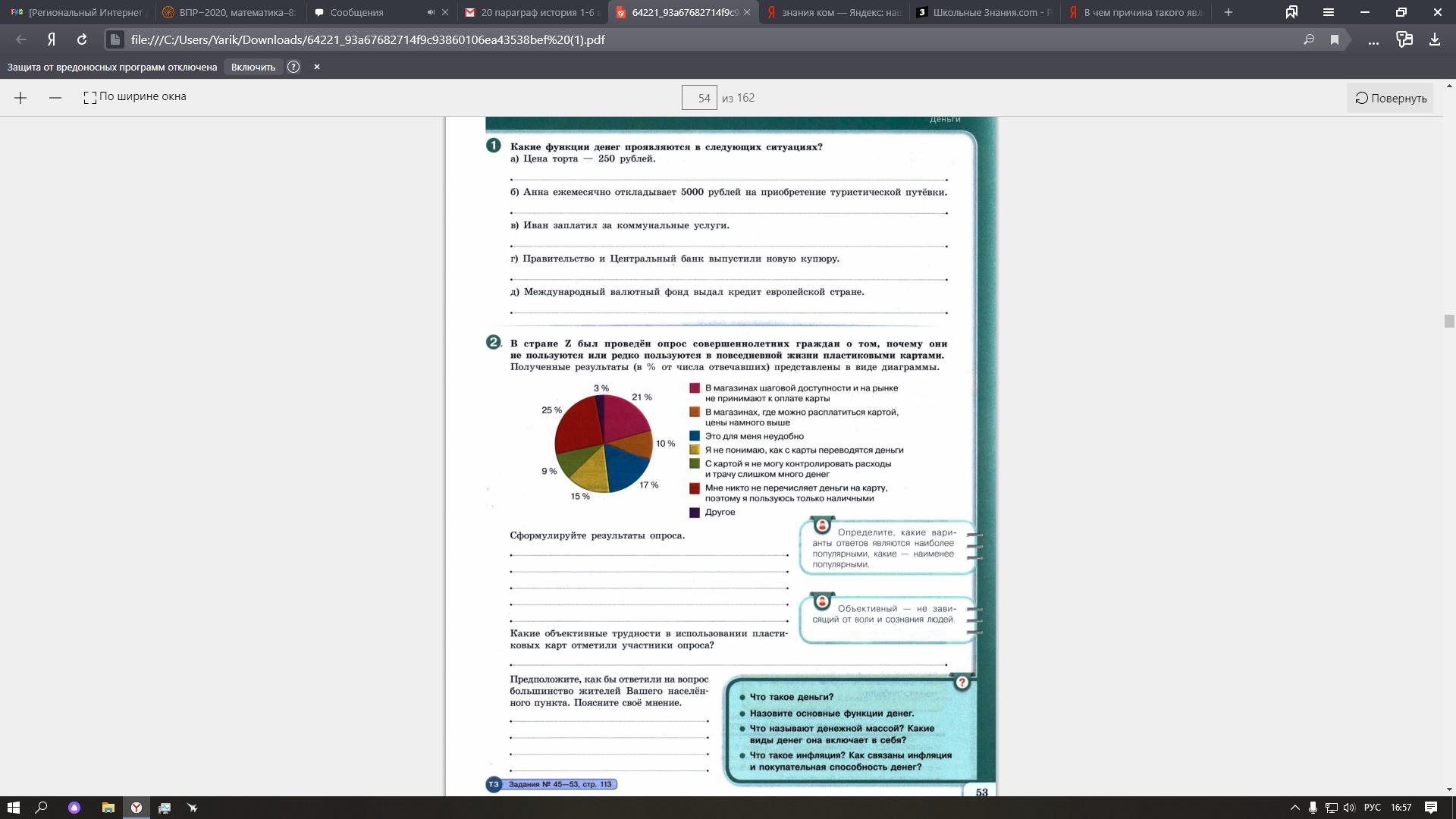Open the volume tray icon
This screenshot has height=819, width=1456.
[1349, 808]
